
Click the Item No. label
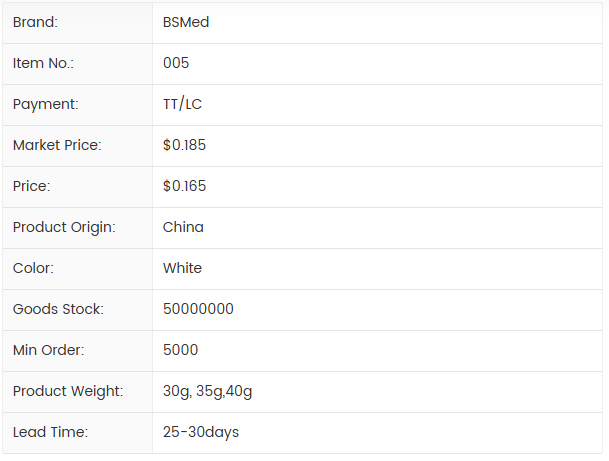tap(43, 63)
